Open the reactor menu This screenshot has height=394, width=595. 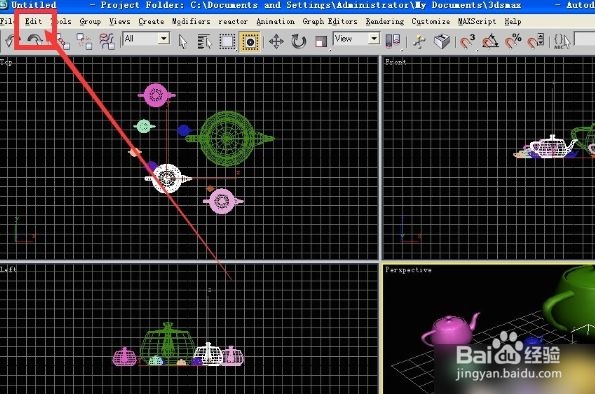coord(233,22)
